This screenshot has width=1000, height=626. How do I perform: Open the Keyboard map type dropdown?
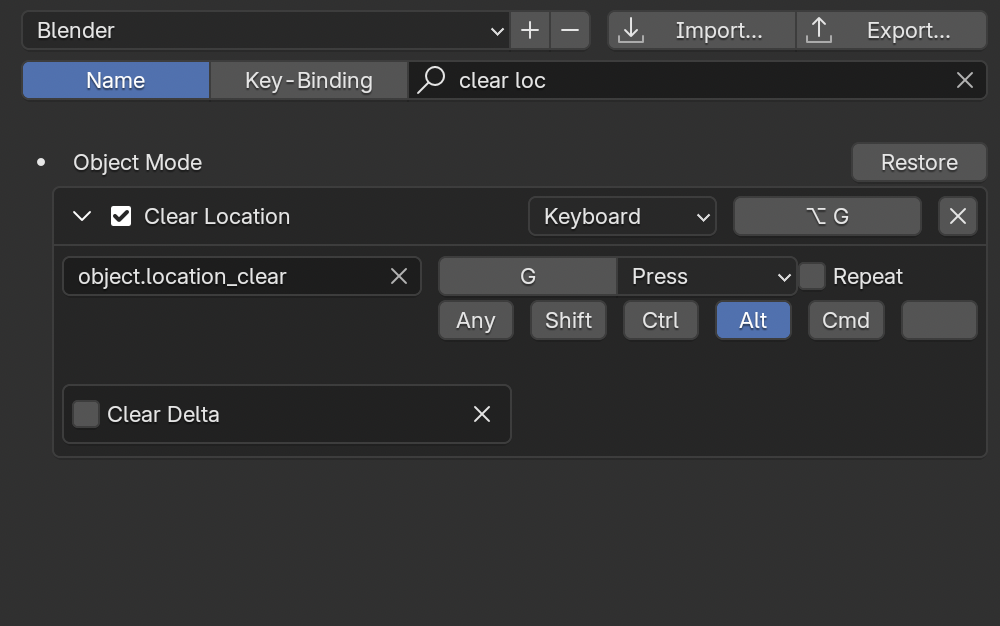click(622, 216)
